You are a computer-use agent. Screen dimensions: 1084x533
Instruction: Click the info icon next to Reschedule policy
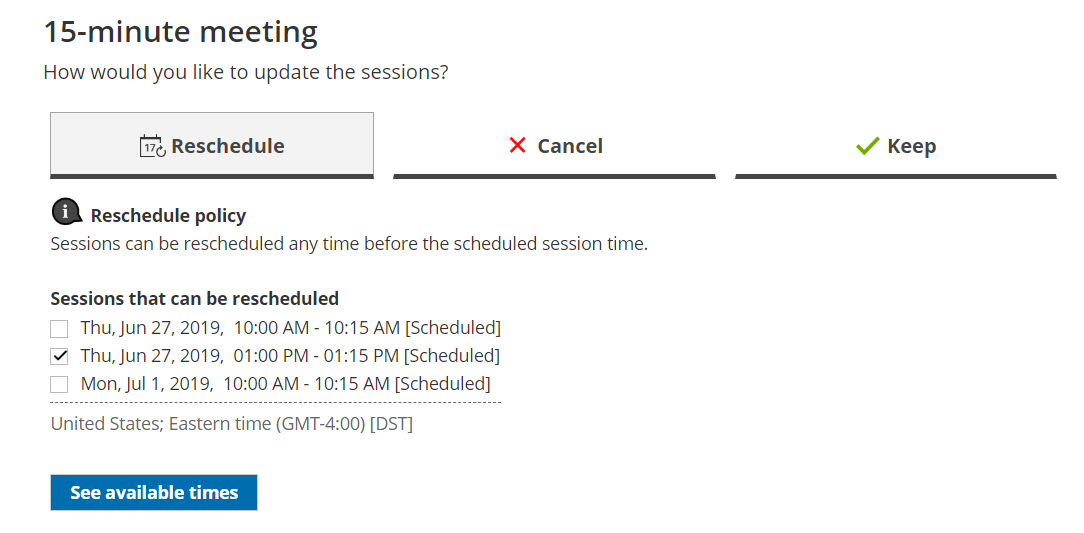66,213
